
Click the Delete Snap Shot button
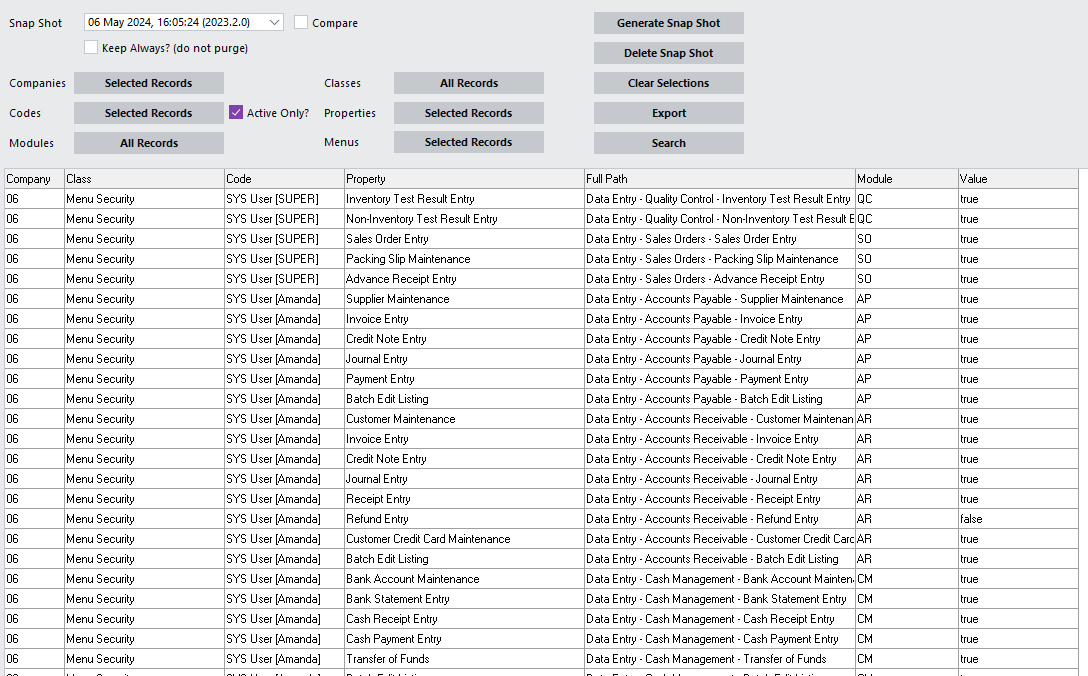pyautogui.click(x=669, y=53)
